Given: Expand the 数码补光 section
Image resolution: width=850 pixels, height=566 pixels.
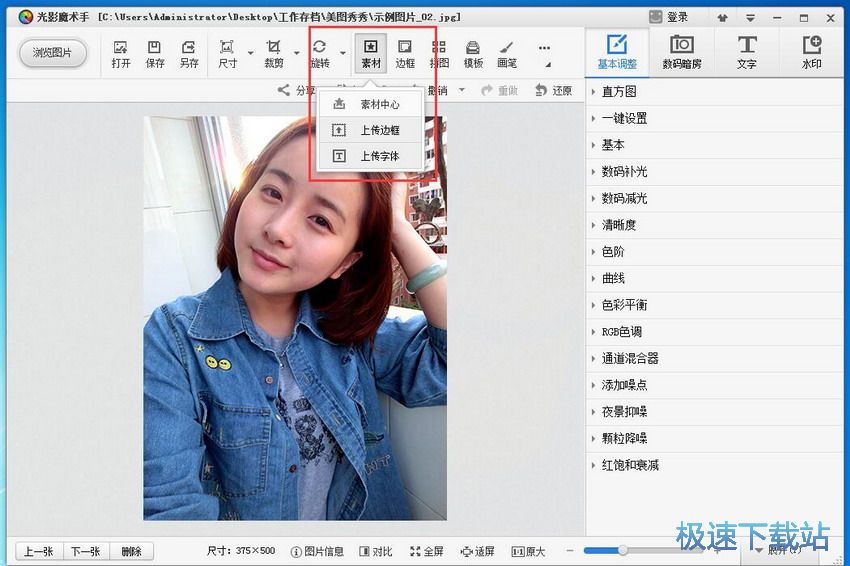Looking at the screenshot, I should tap(714, 172).
